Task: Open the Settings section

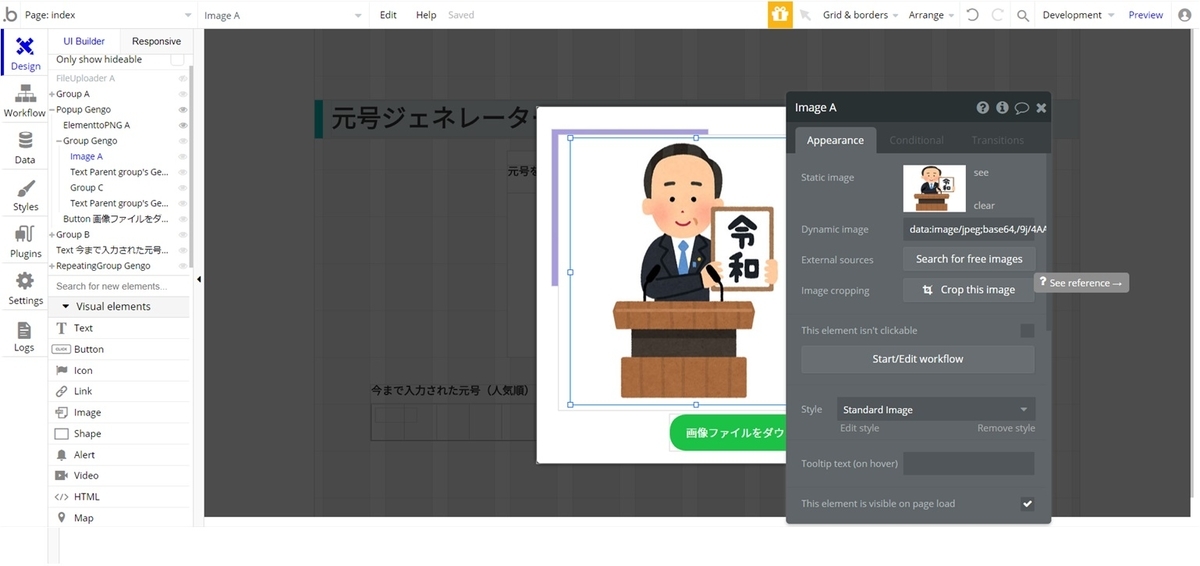Action: point(25,289)
